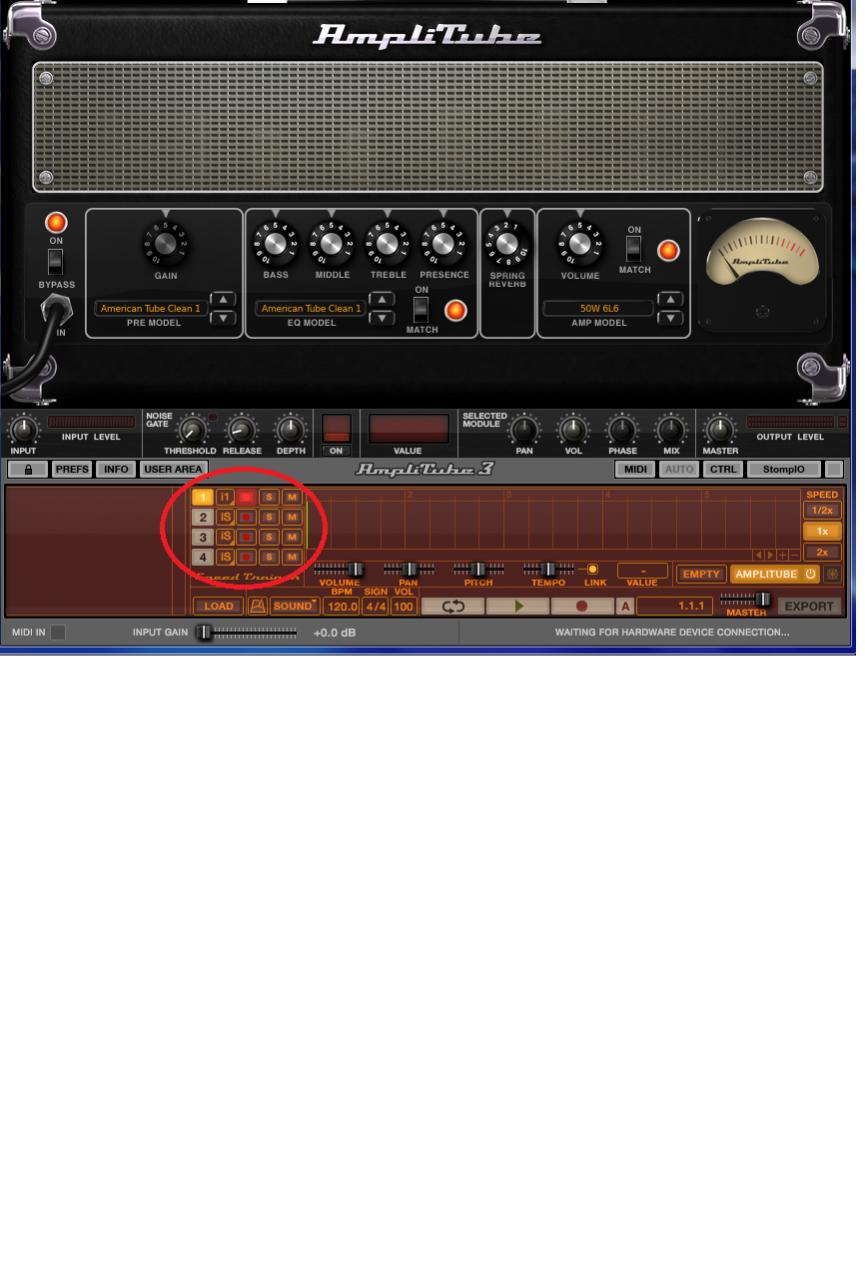Viewport: 865px width, 1278px height.
Task: Select track 3 number button
Action: point(203,537)
